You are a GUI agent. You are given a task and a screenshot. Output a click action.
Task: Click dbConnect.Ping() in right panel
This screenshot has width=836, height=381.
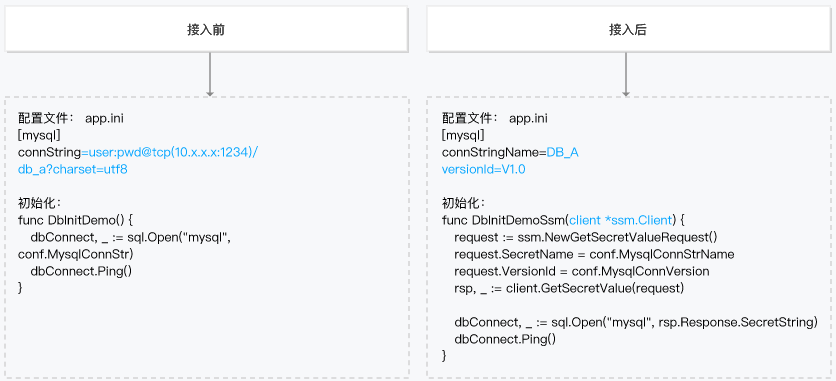click(505, 339)
